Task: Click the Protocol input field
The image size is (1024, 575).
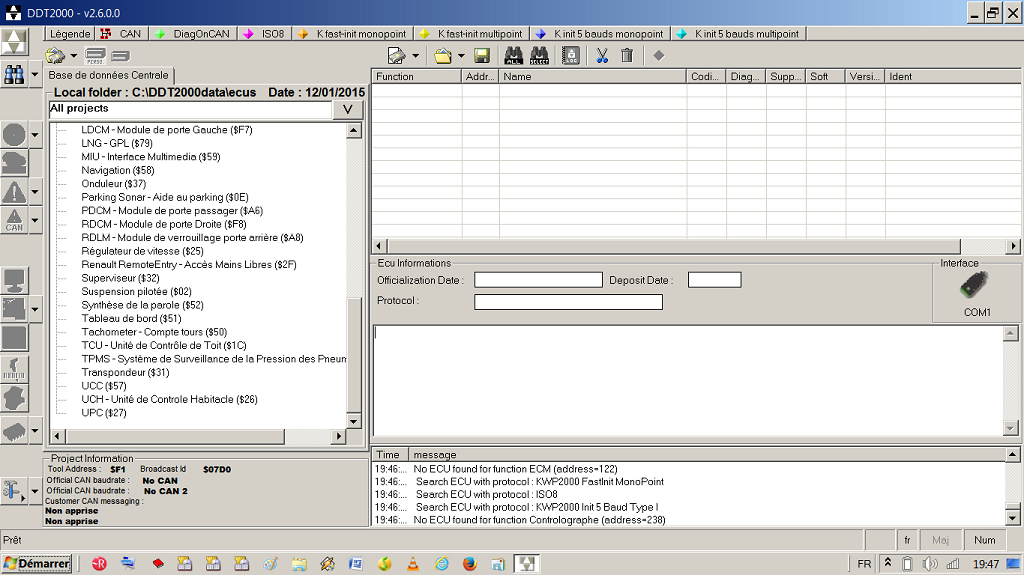Action: tap(567, 302)
